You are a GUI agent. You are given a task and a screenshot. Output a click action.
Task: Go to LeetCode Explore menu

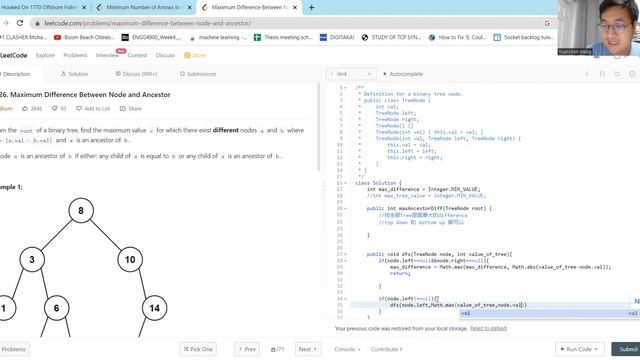[45, 55]
